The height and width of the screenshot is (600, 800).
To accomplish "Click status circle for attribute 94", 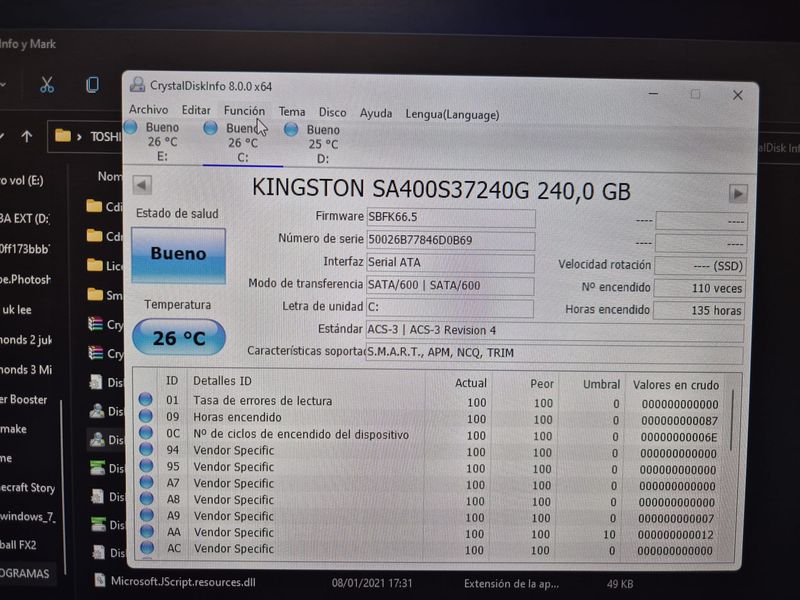I will point(146,449).
